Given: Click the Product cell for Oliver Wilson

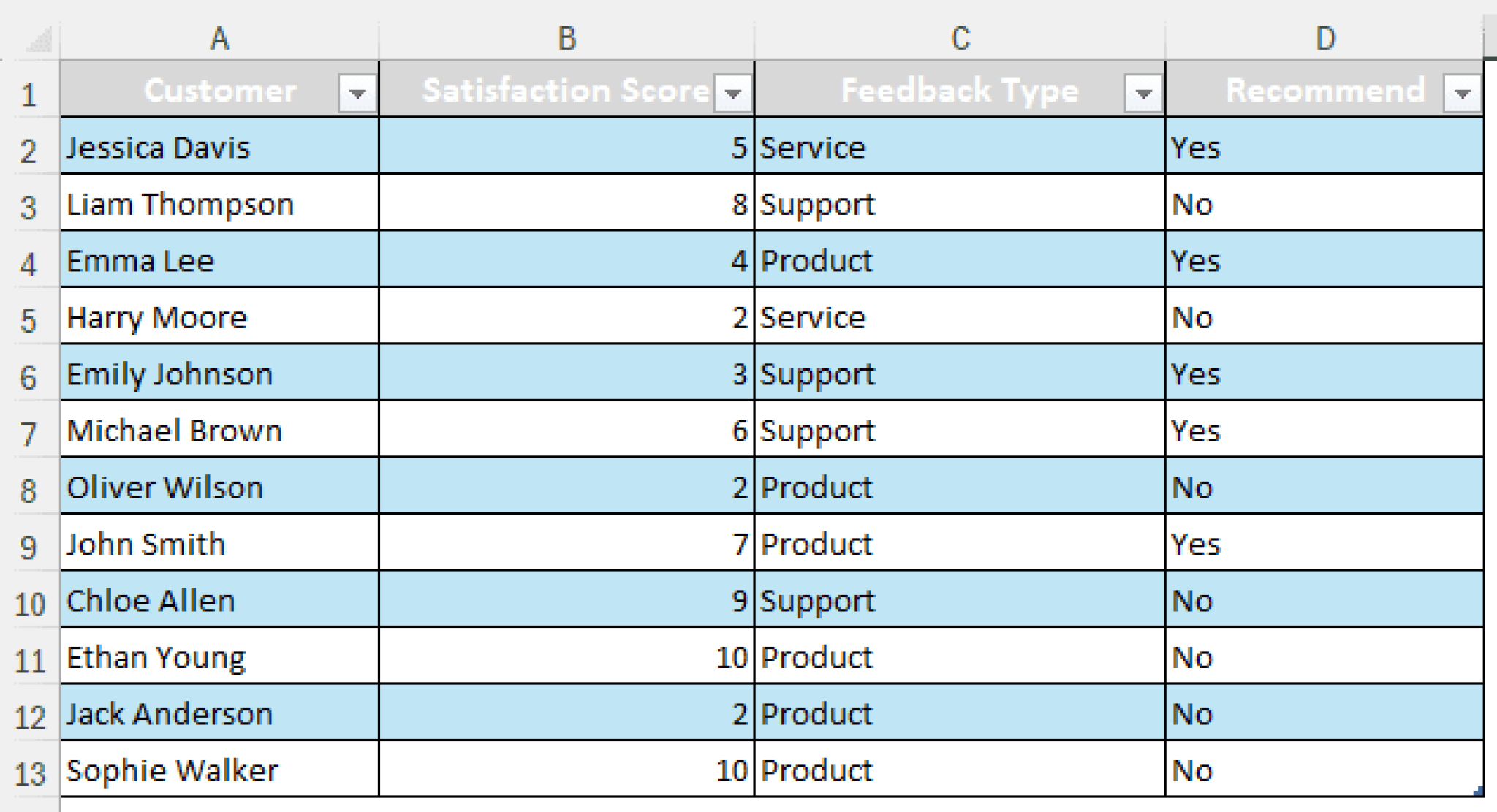Looking at the screenshot, I should [958, 487].
